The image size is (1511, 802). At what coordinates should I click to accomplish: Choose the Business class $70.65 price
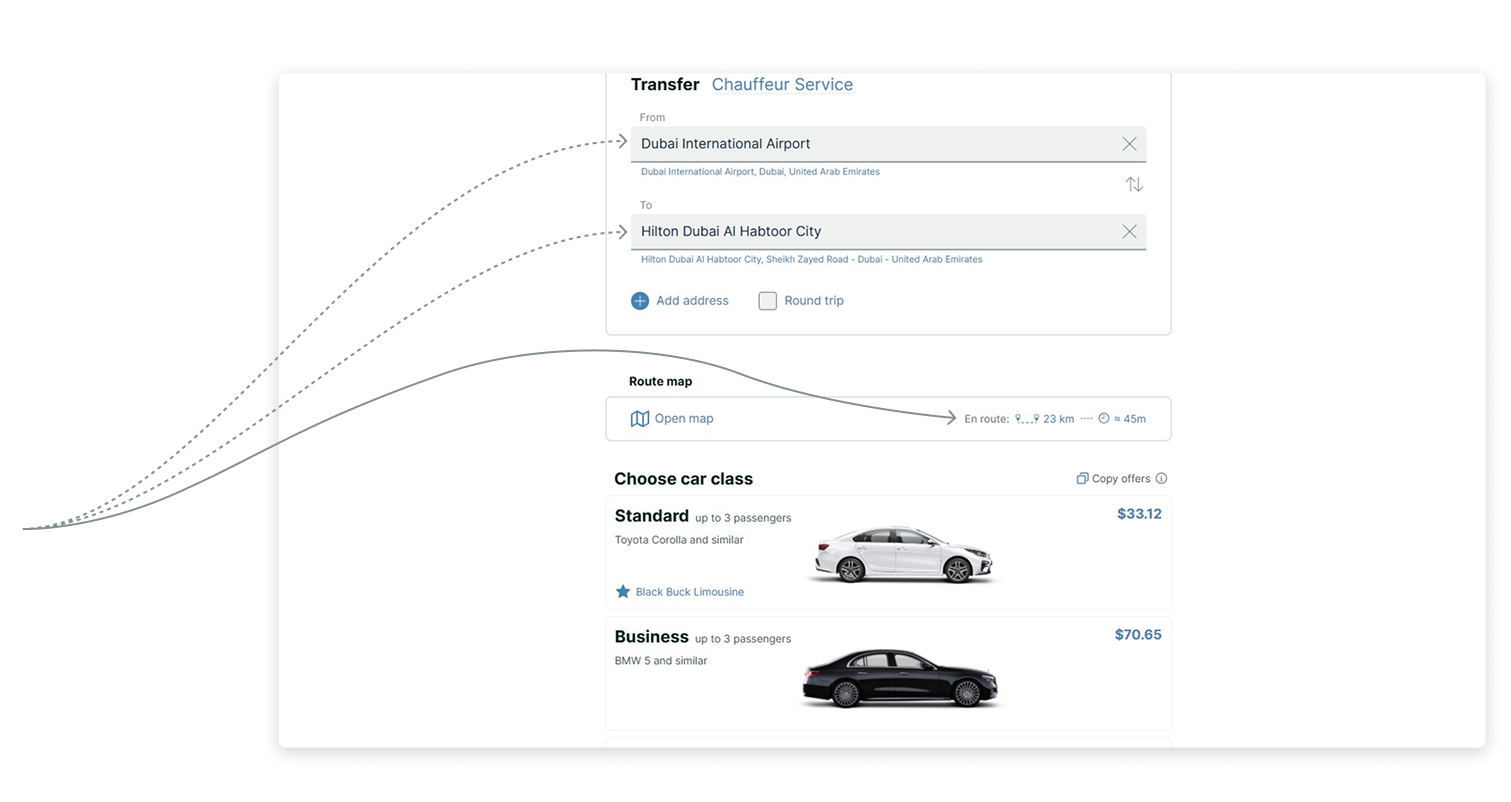(1138, 635)
